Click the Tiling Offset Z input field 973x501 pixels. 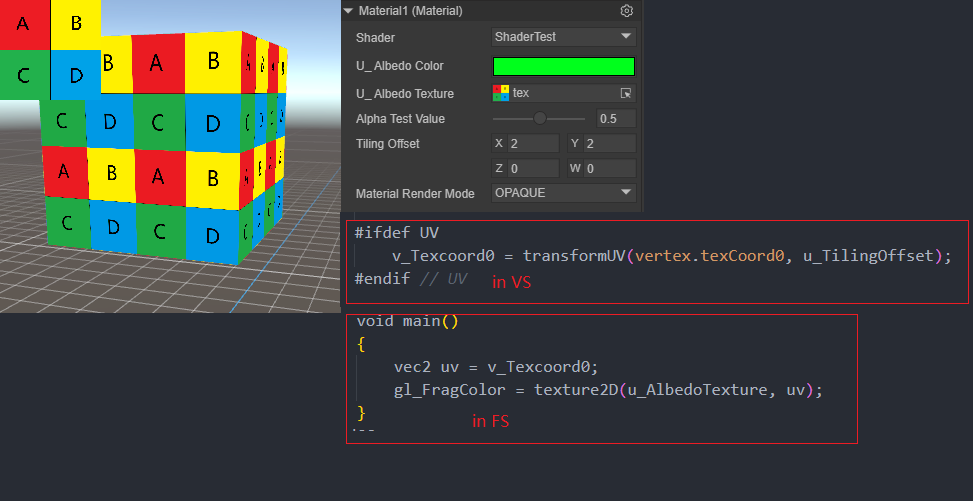pyautogui.click(x=533, y=168)
